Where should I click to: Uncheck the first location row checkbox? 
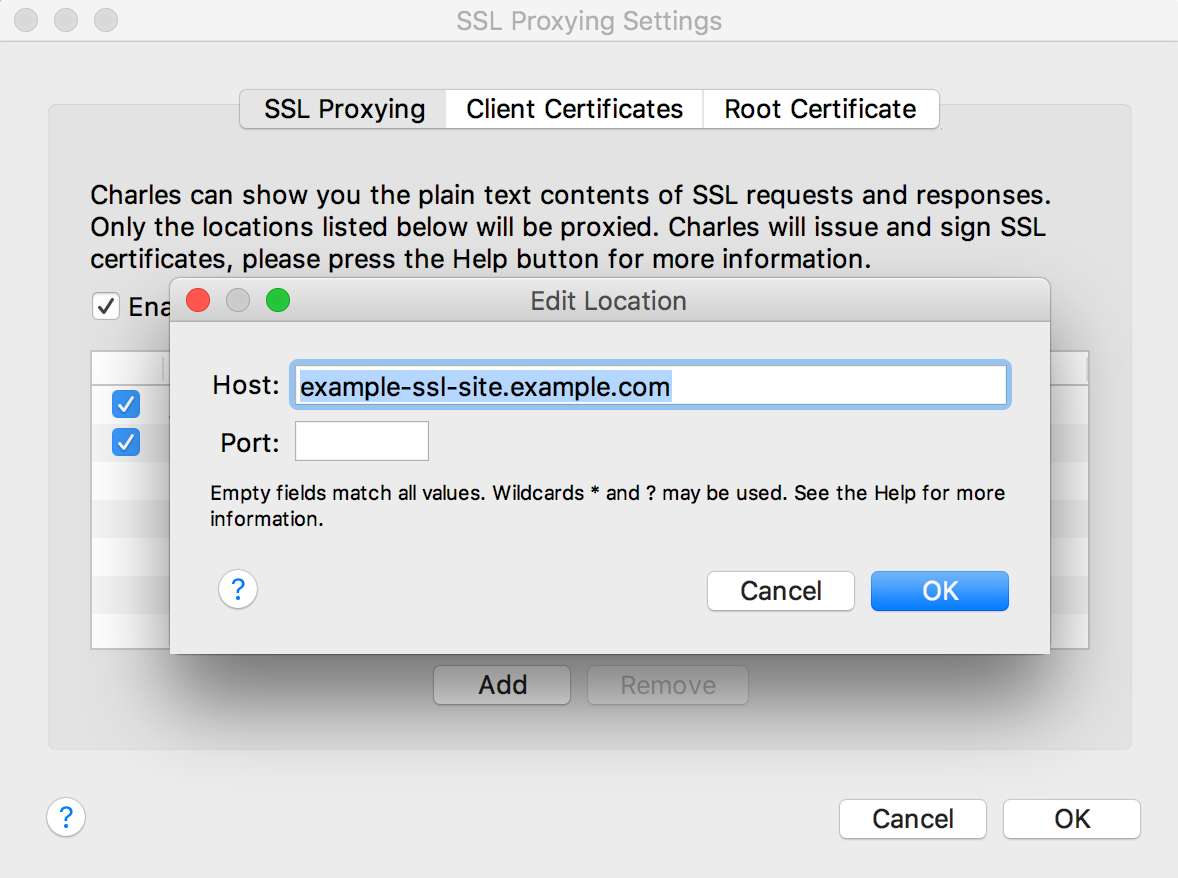pos(125,404)
